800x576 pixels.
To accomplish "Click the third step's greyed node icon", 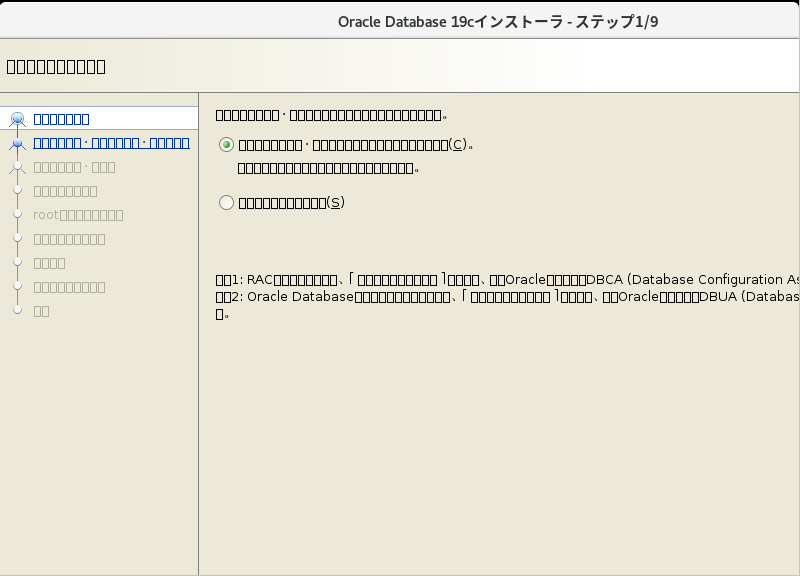I will [17, 167].
